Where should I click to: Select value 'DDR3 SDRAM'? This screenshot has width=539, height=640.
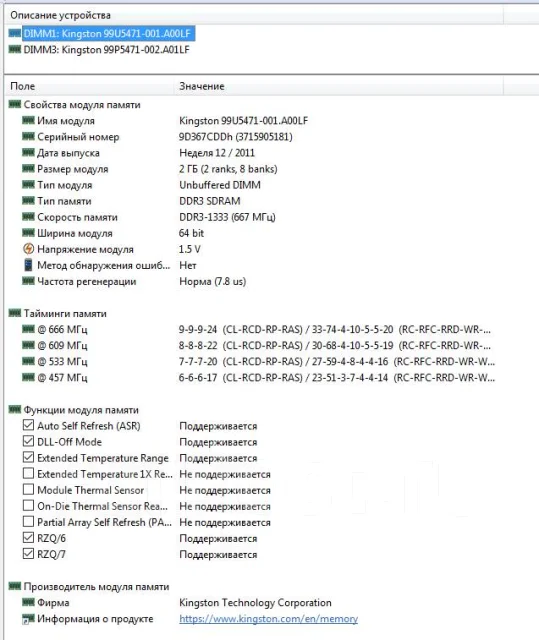[210, 201]
